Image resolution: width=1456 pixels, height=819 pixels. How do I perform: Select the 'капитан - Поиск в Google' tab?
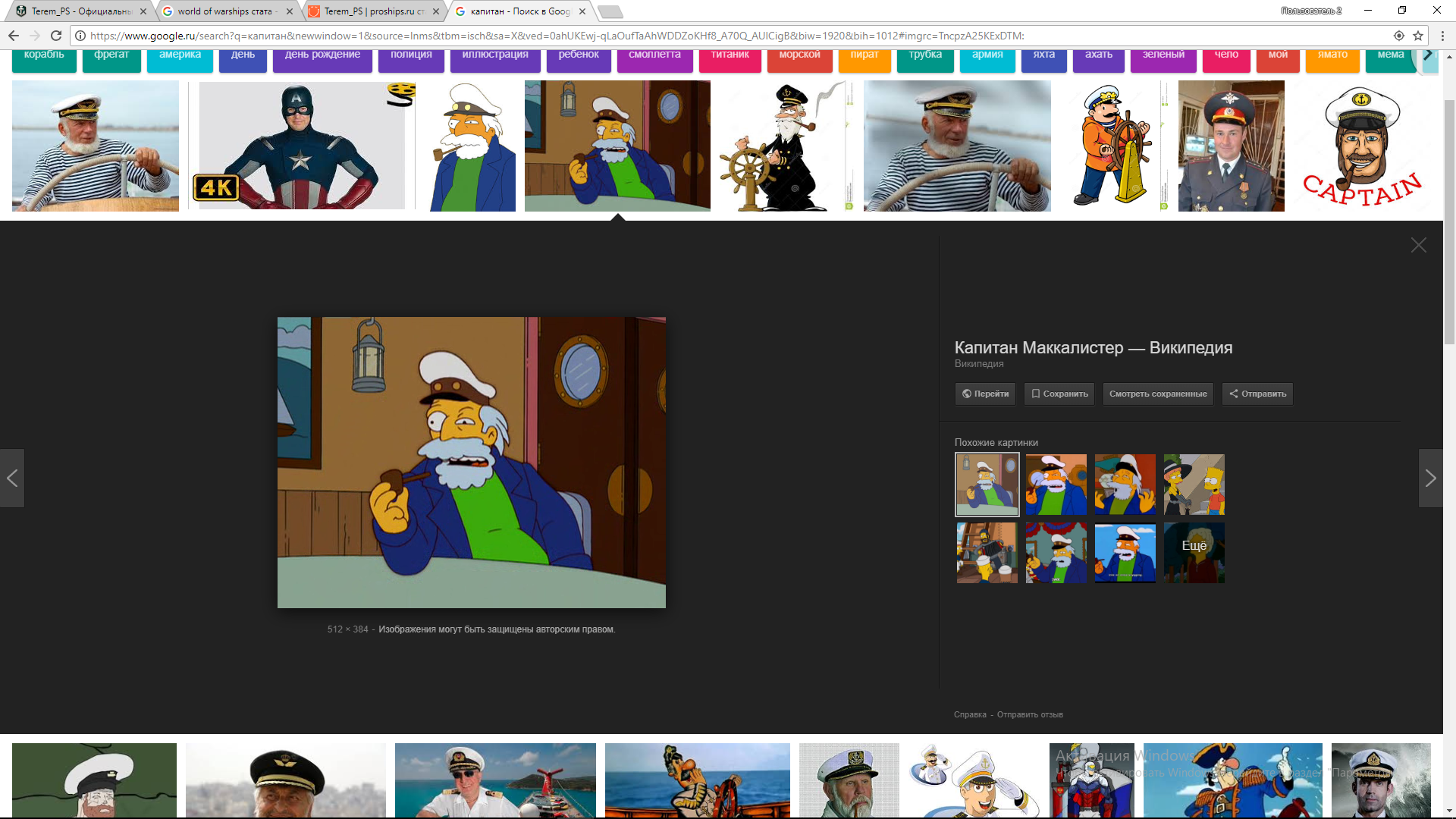pos(519,11)
